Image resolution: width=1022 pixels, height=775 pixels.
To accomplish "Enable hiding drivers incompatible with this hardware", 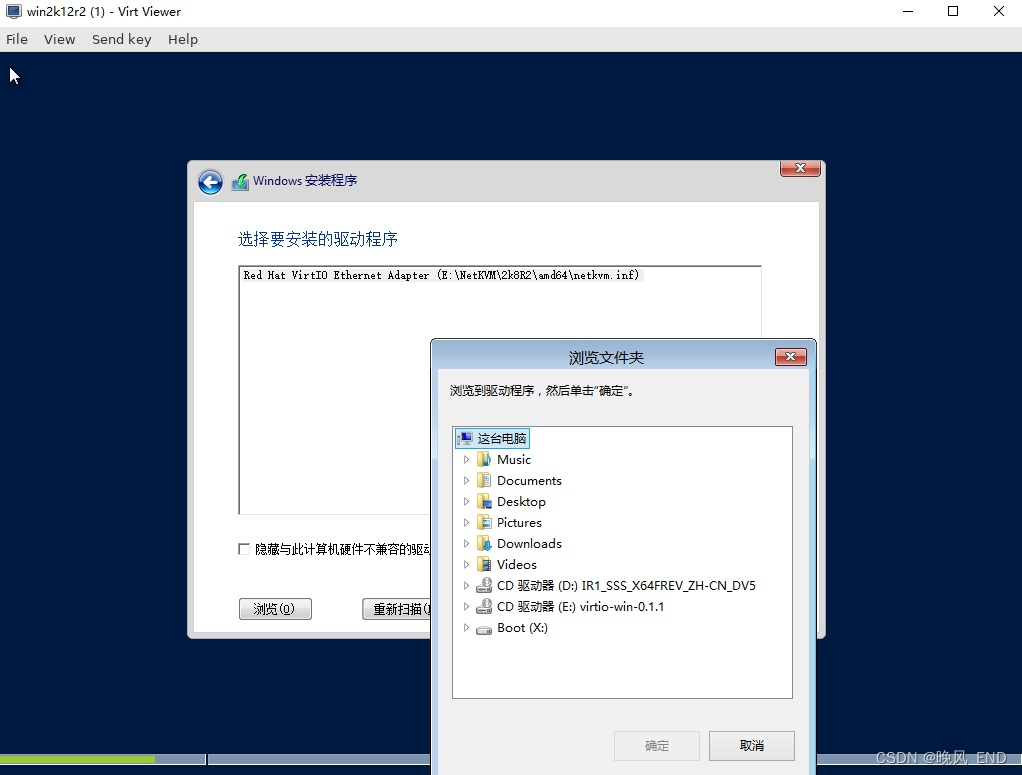I will [244, 548].
